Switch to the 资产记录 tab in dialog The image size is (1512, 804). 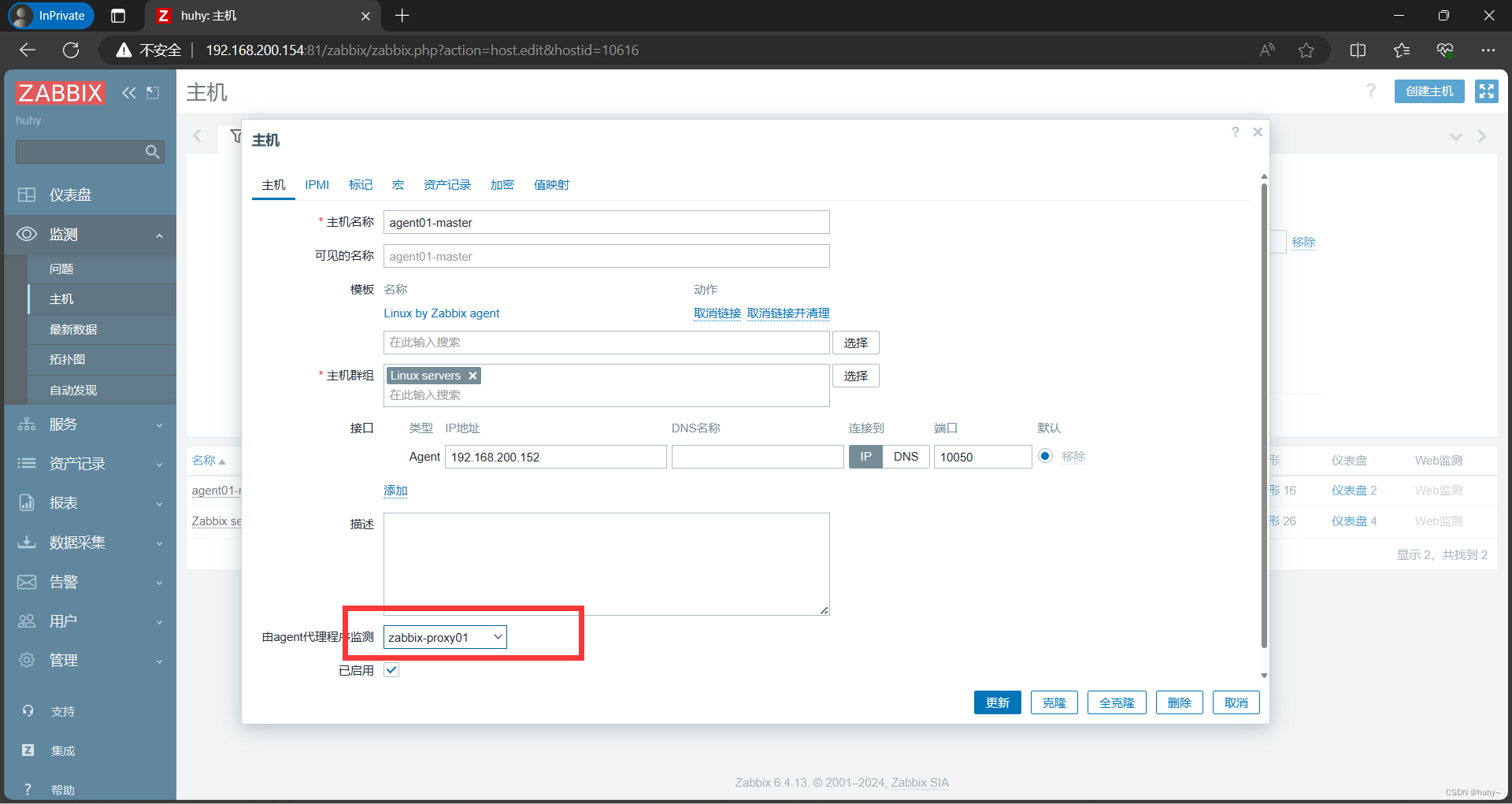[x=447, y=185]
